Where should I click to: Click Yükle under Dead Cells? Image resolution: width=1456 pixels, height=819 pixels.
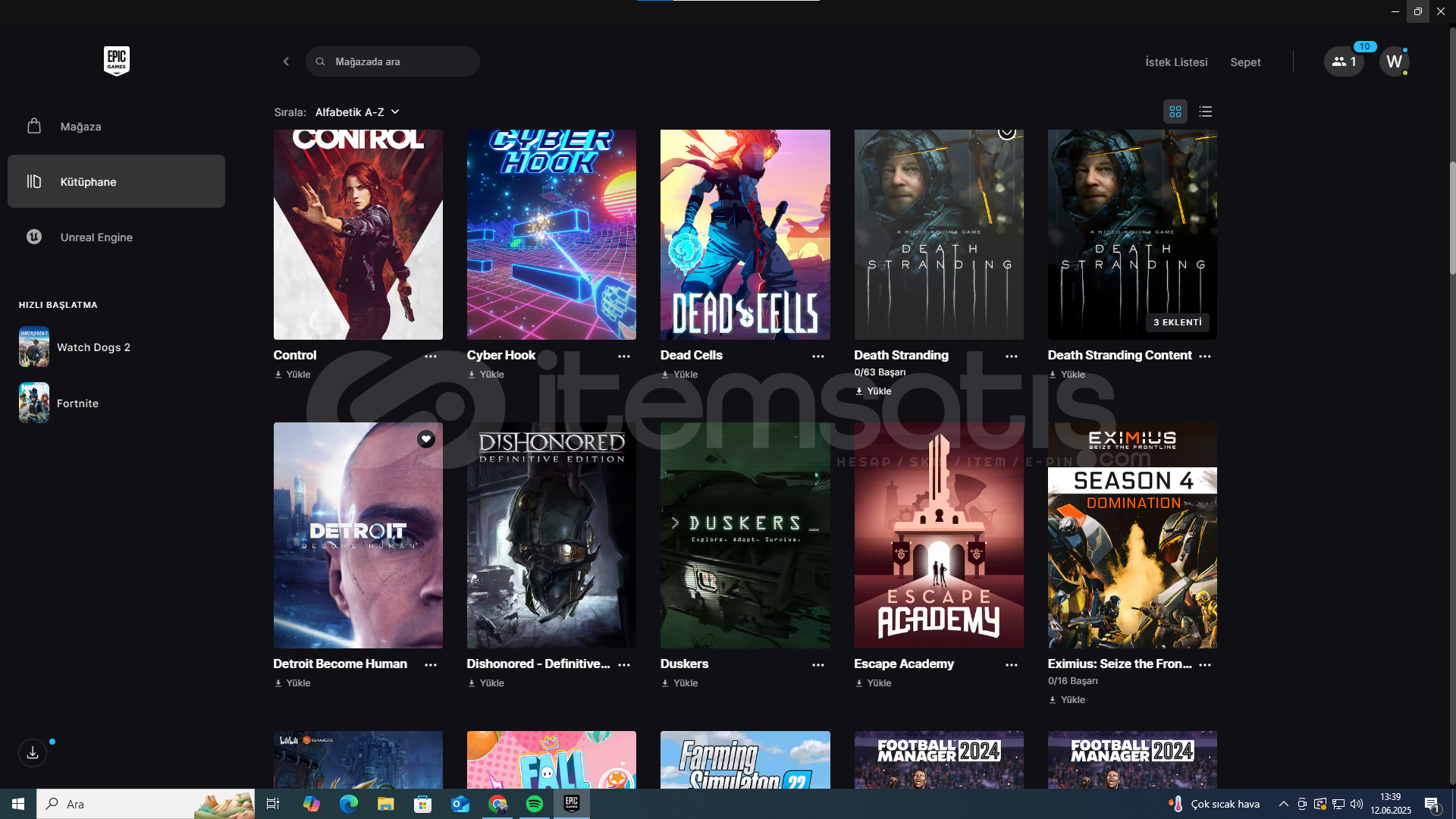(x=679, y=375)
